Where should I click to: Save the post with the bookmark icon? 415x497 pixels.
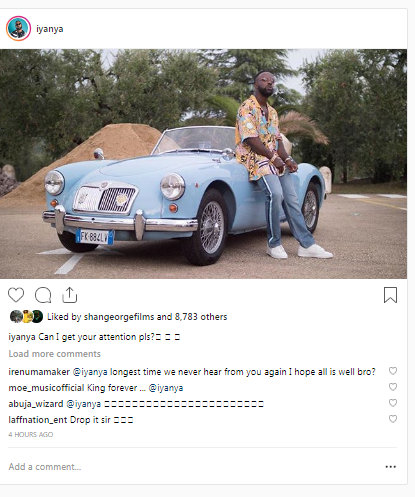click(x=390, y=295)
